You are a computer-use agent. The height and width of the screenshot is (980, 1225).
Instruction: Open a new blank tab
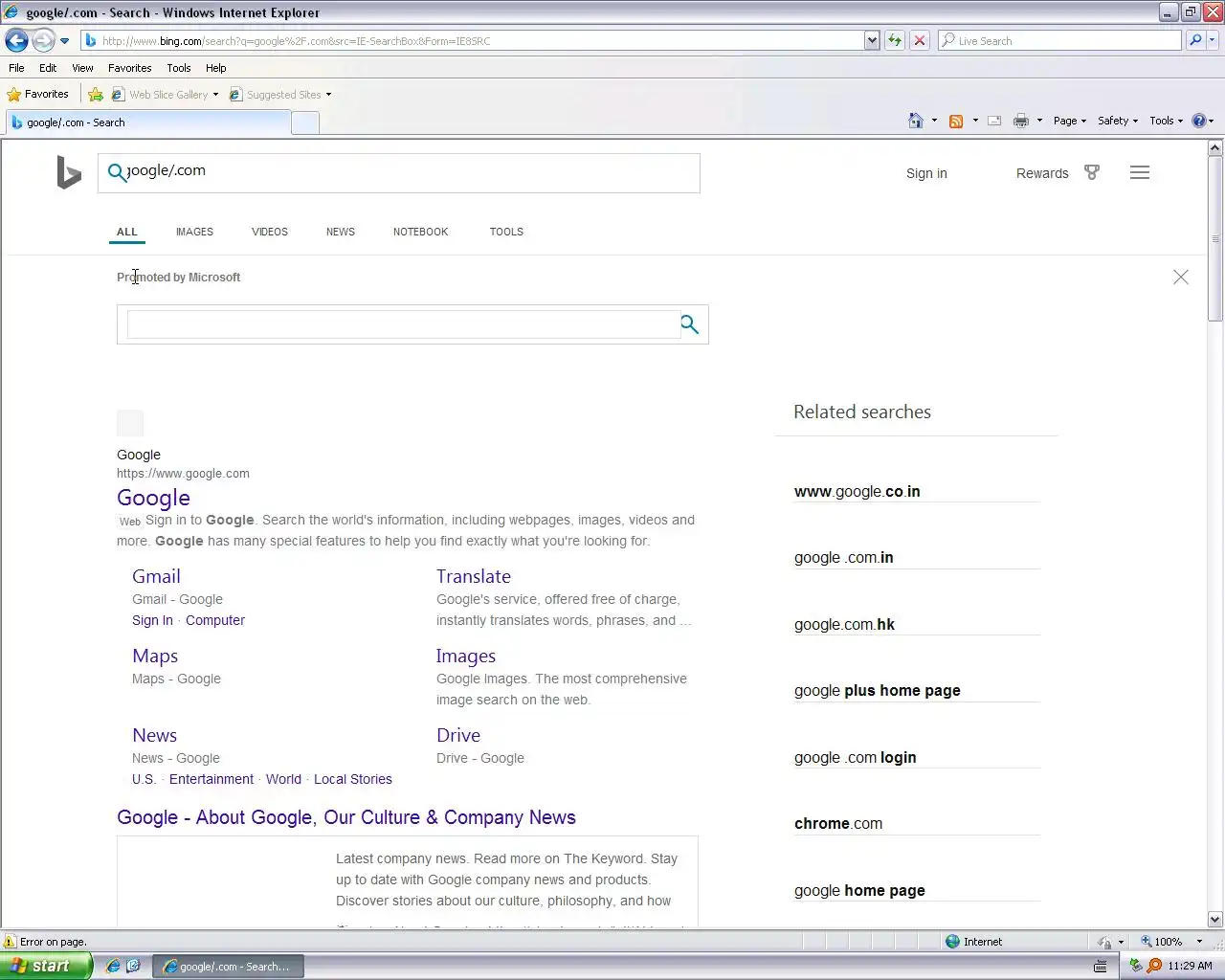click(x=305, y=122)
